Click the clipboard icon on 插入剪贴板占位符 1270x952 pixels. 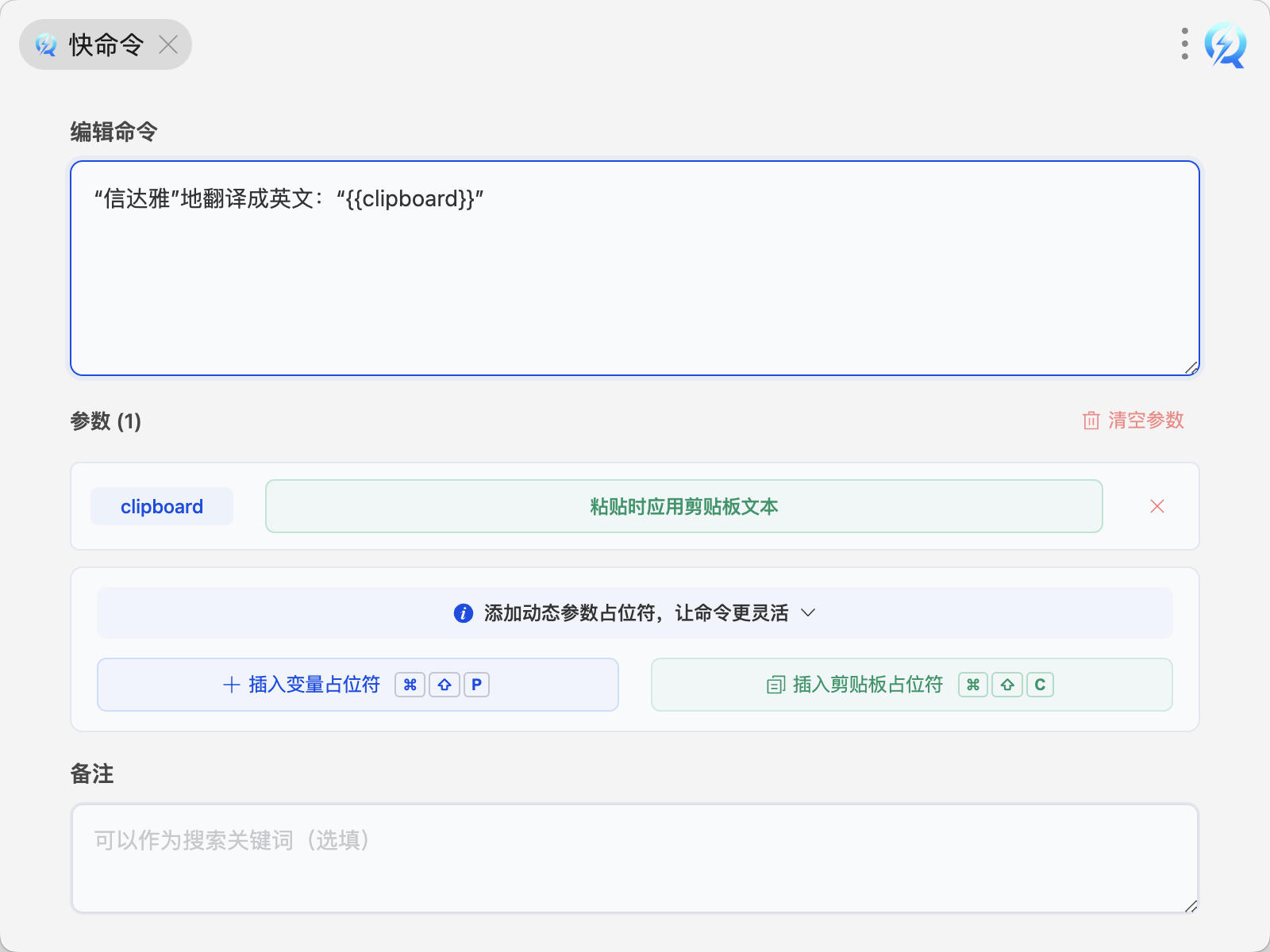click(x=775, y=685)
